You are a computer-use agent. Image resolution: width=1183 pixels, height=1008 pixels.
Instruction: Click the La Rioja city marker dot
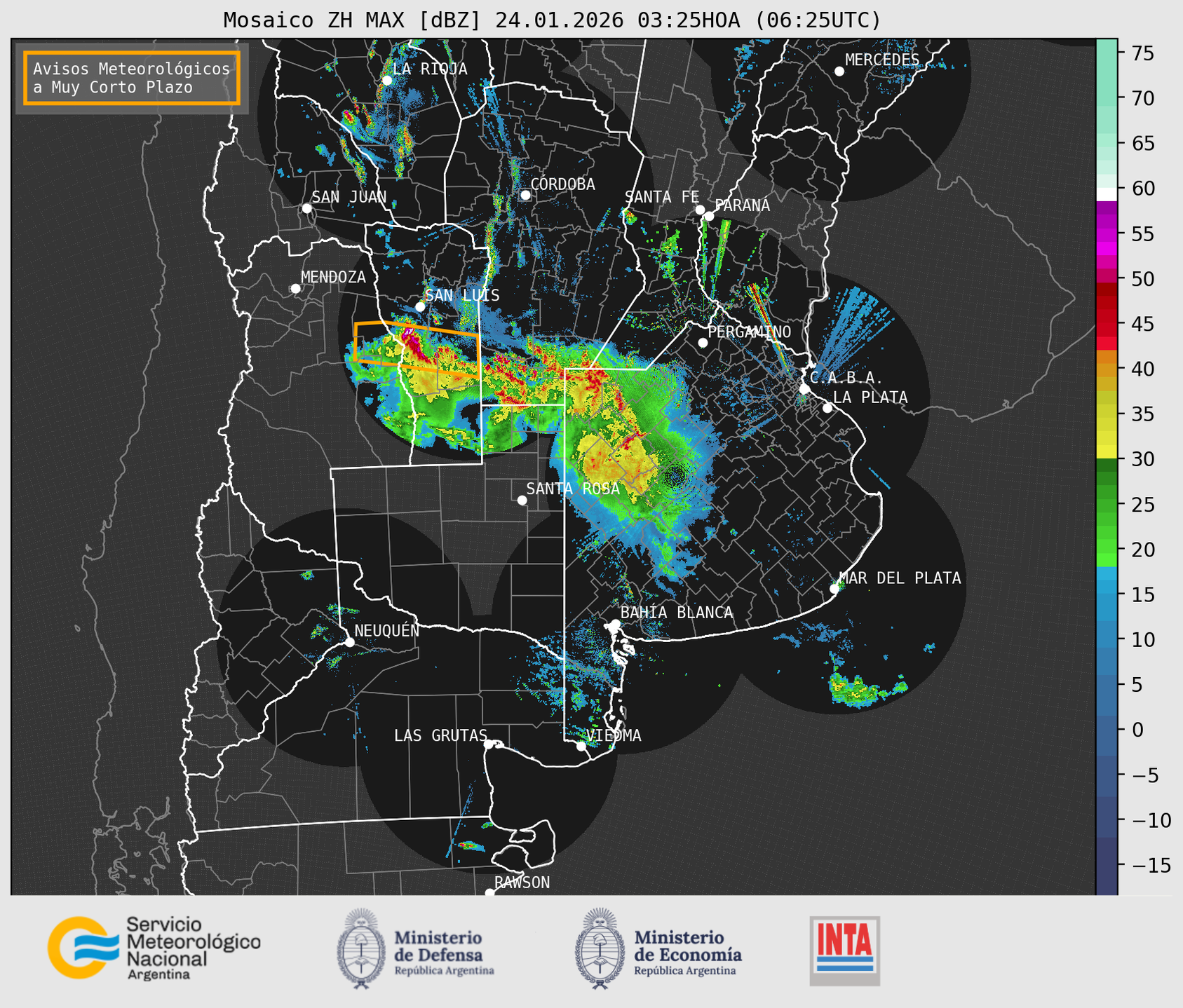386,81
